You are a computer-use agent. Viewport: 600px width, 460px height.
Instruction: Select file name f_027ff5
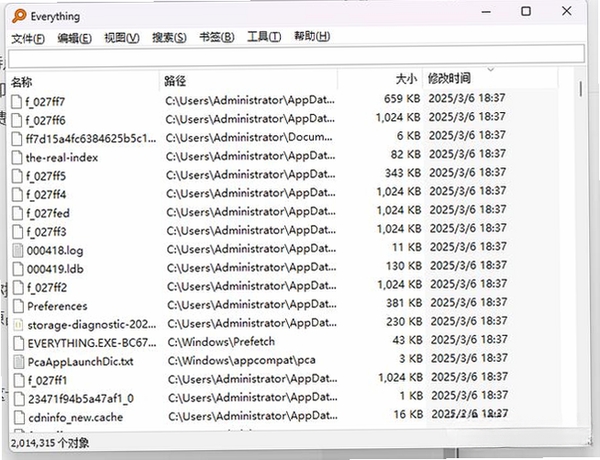click(x=46, y=176)
